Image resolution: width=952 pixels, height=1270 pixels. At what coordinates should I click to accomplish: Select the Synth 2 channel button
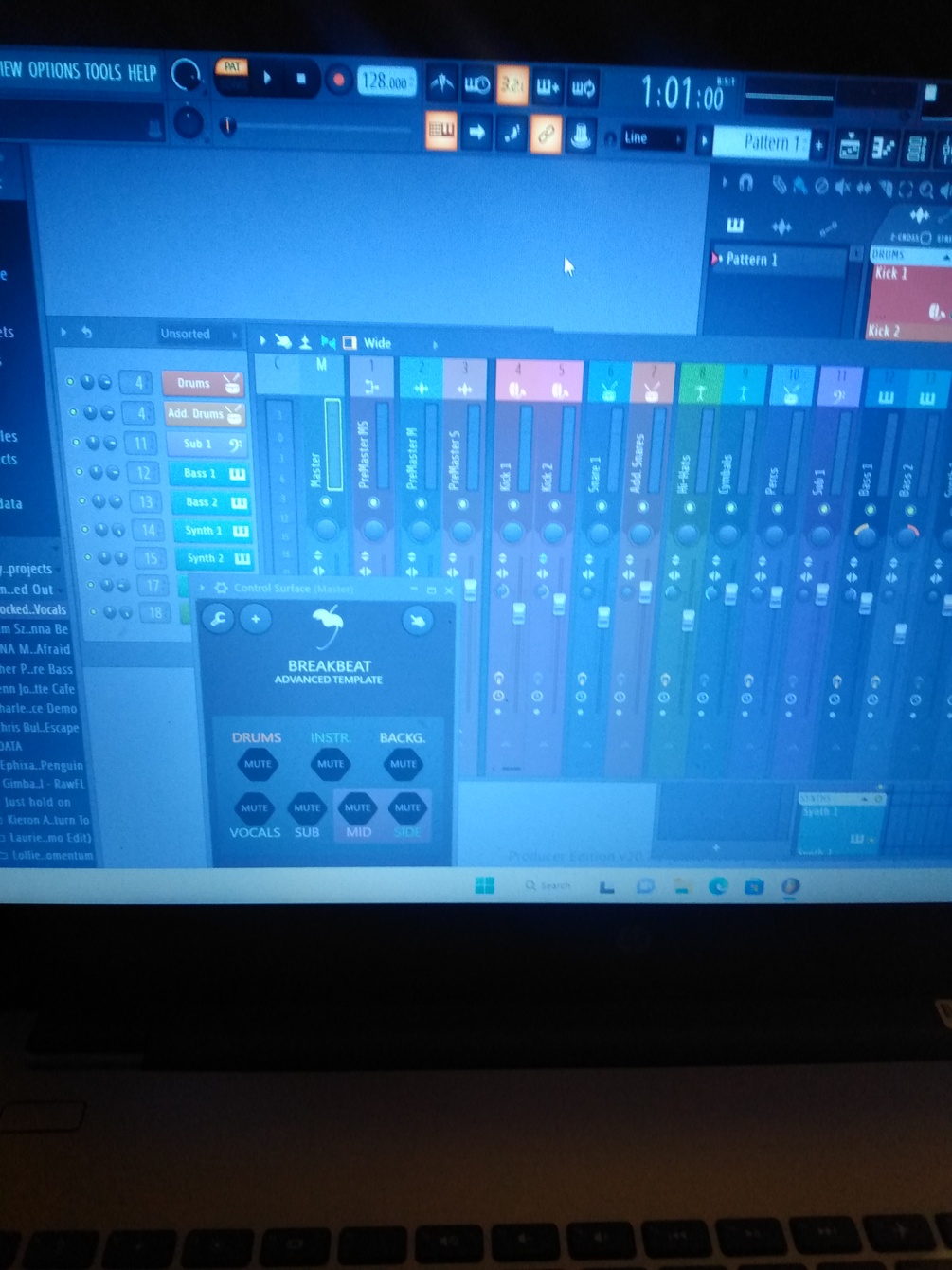(215, 559)
